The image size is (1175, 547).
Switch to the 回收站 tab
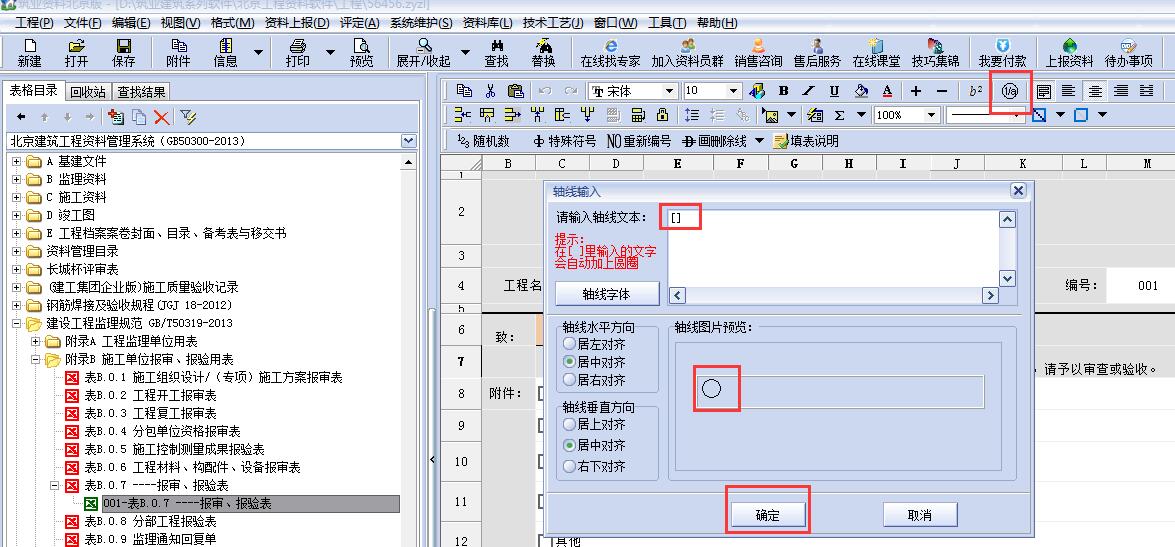point(87,92)
